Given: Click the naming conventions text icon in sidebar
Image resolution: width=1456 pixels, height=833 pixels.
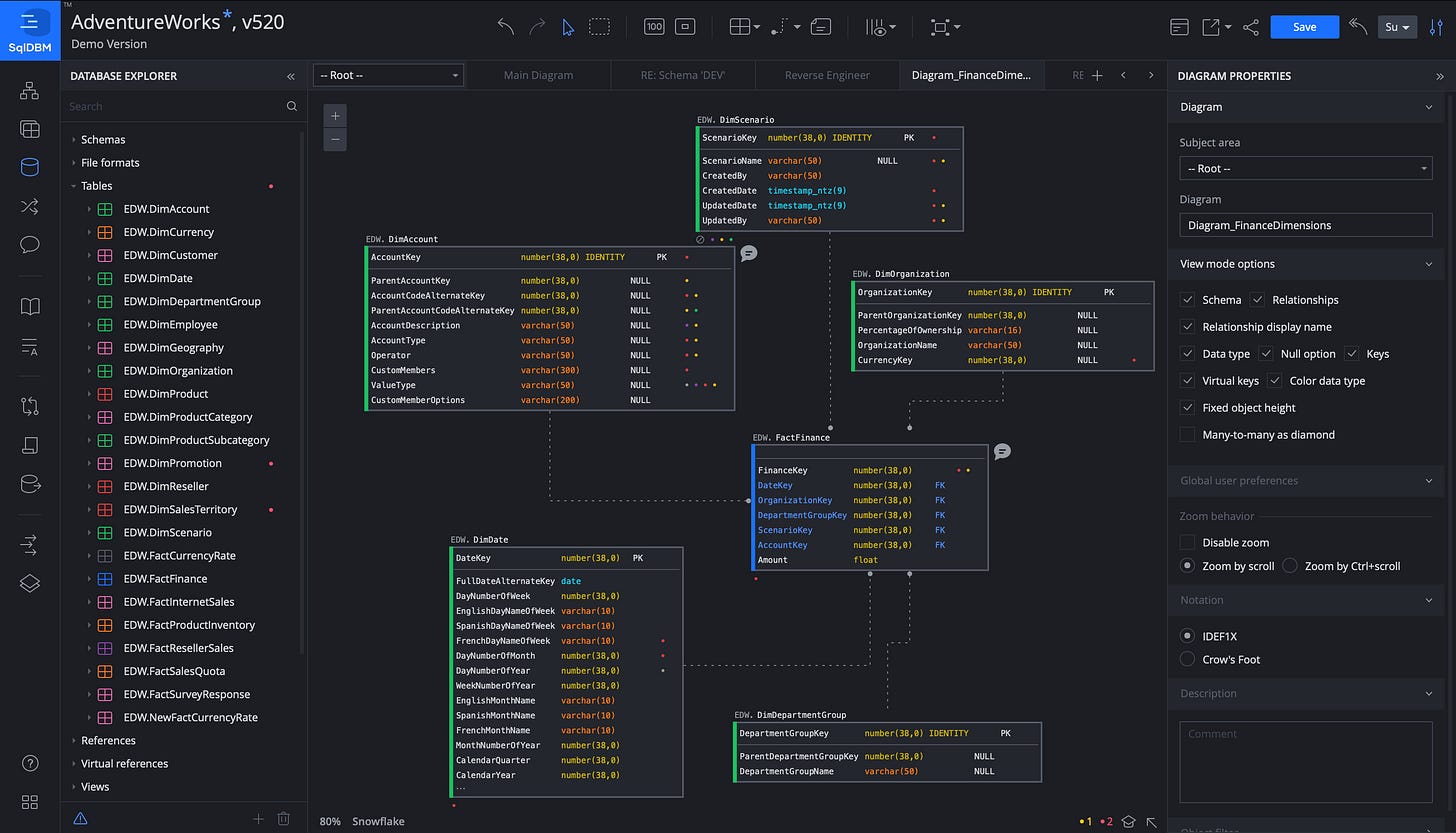Looking at the screenshot, I should [x=29, y=346].
